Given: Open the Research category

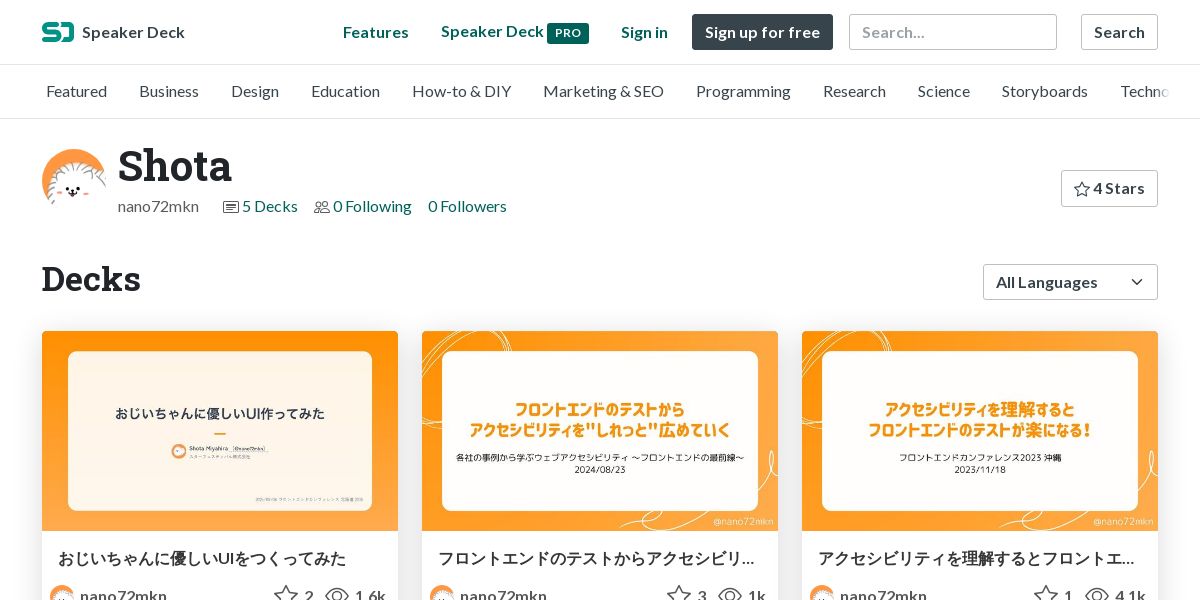Looking at the screenshot, I should tap(854, 91).
